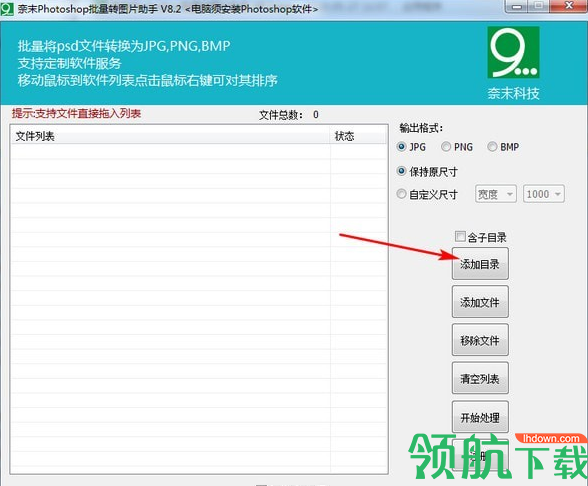The height and width of the screenshot is (486, 588).
Task: Close the window
Action: coord(568,6)
